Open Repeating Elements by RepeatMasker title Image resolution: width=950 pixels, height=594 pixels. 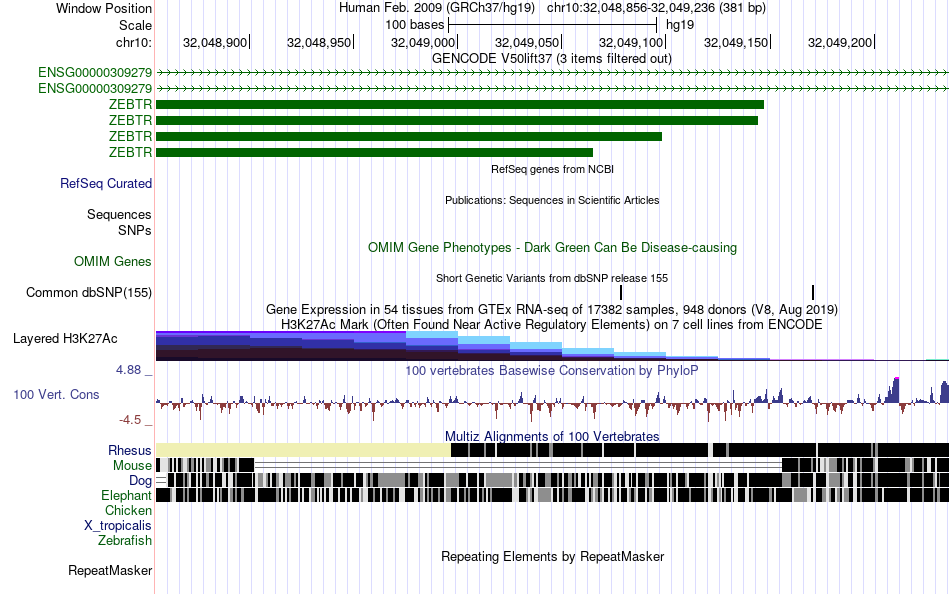tap(552, 556)
